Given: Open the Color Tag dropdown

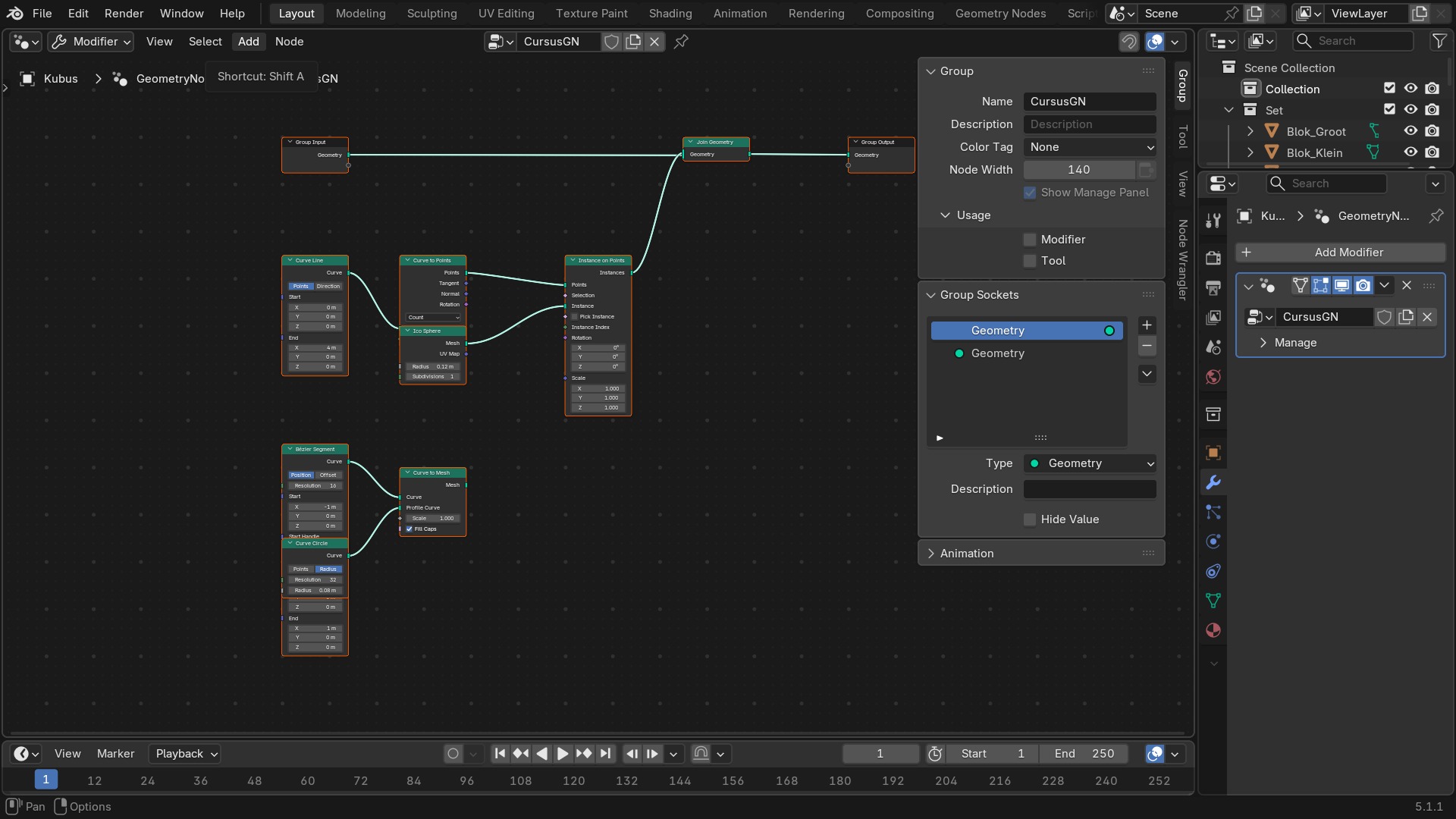Looking at the screenshot, I should pos(1090,147).
